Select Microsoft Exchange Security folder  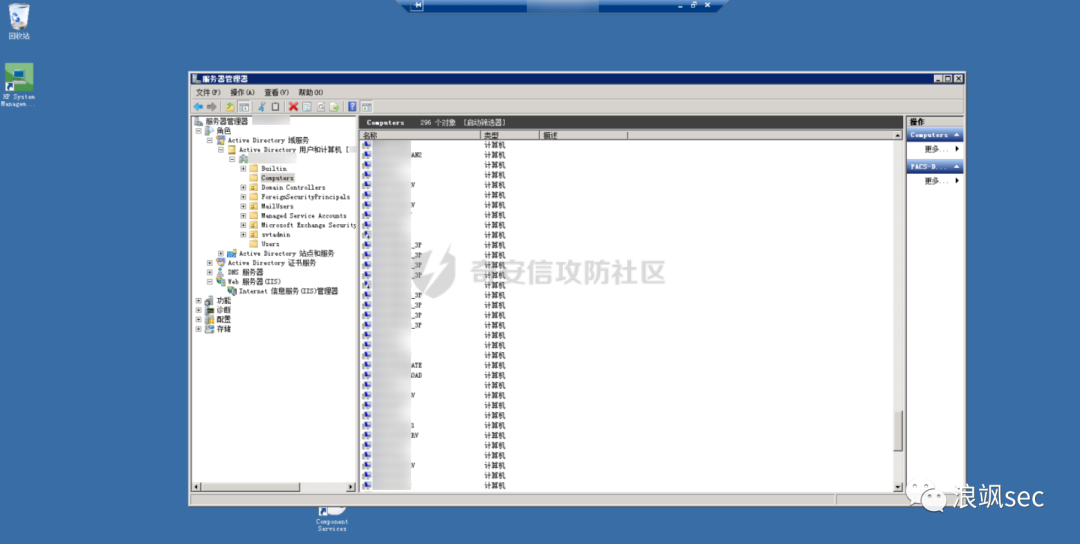pyautogui.click(x=308, y=225)
